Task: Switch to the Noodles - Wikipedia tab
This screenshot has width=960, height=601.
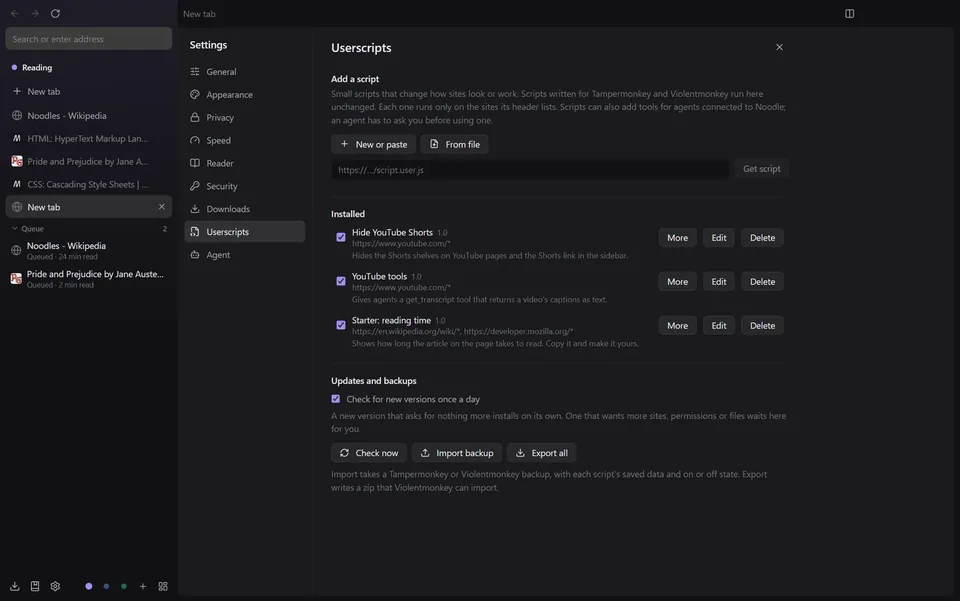Action: point(89,116)
